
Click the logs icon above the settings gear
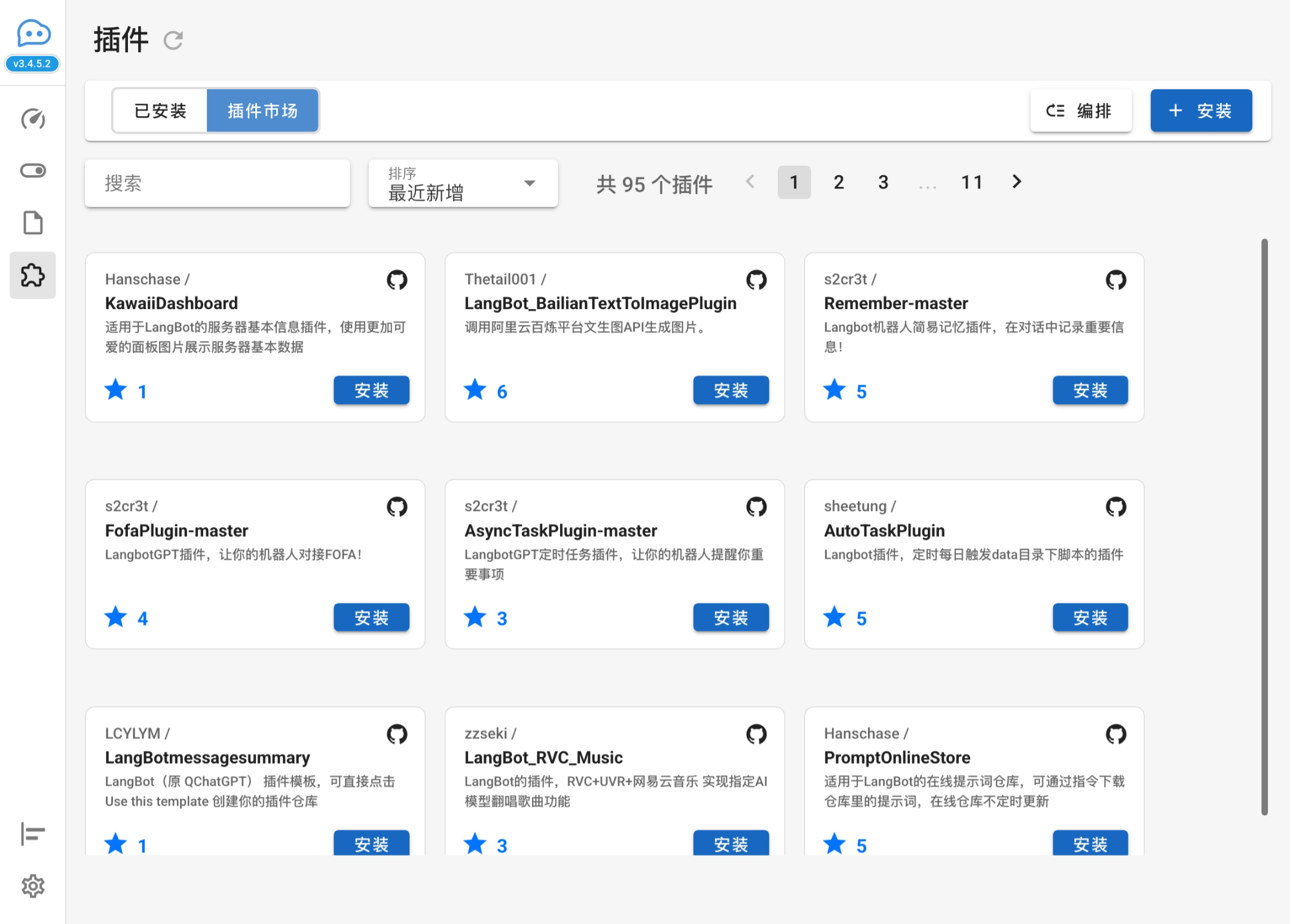(x=33, y=834)
